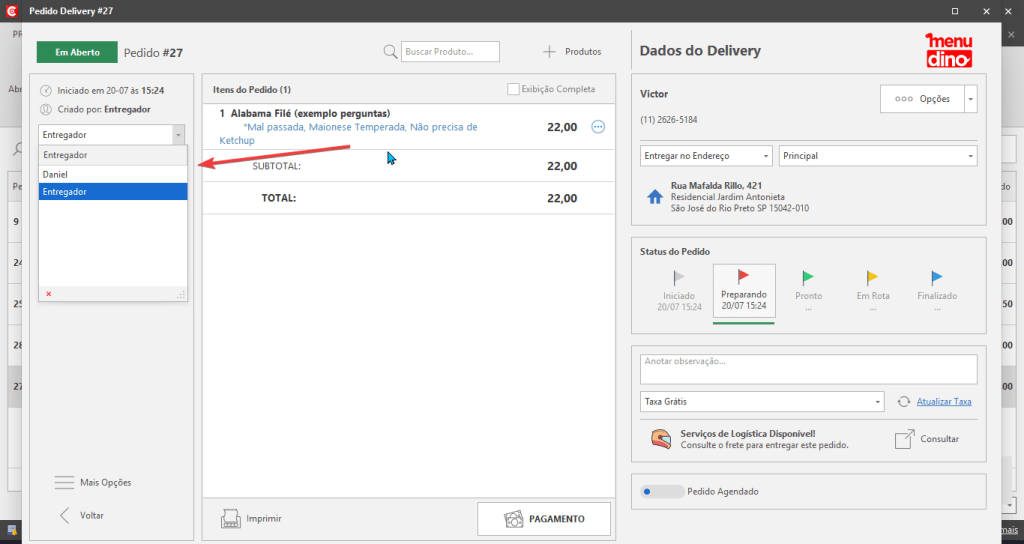Choose Entregador highlighted list entry

(113, 191)
